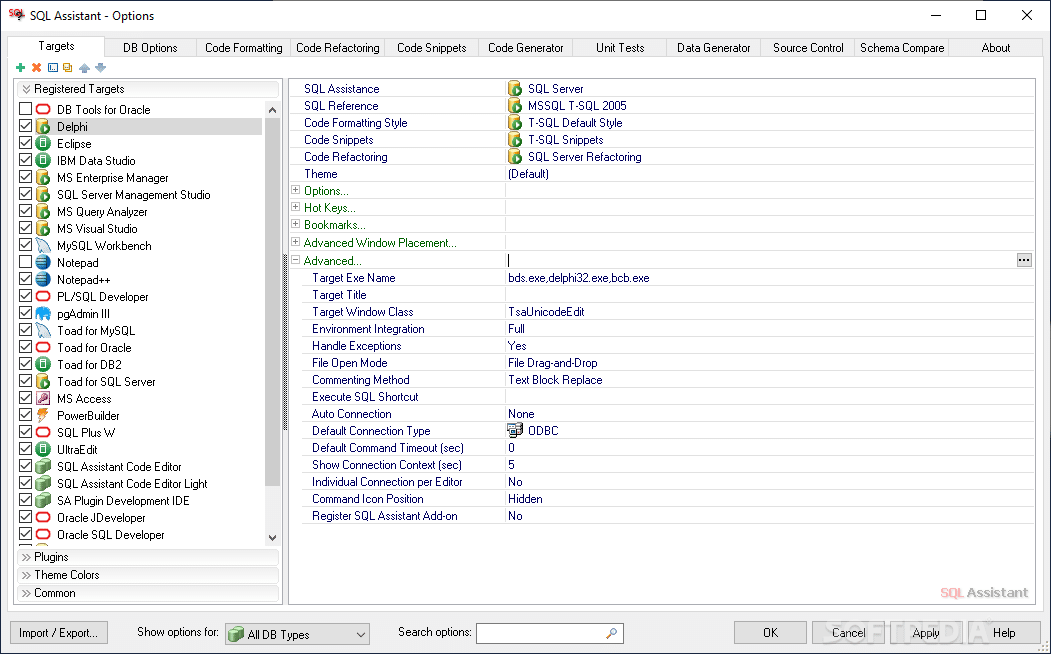Image resolution: width=1051 pixels, height=658 pixels.
Task: Open the About tab
Action: pyautogui.click(x=995, y=48)
